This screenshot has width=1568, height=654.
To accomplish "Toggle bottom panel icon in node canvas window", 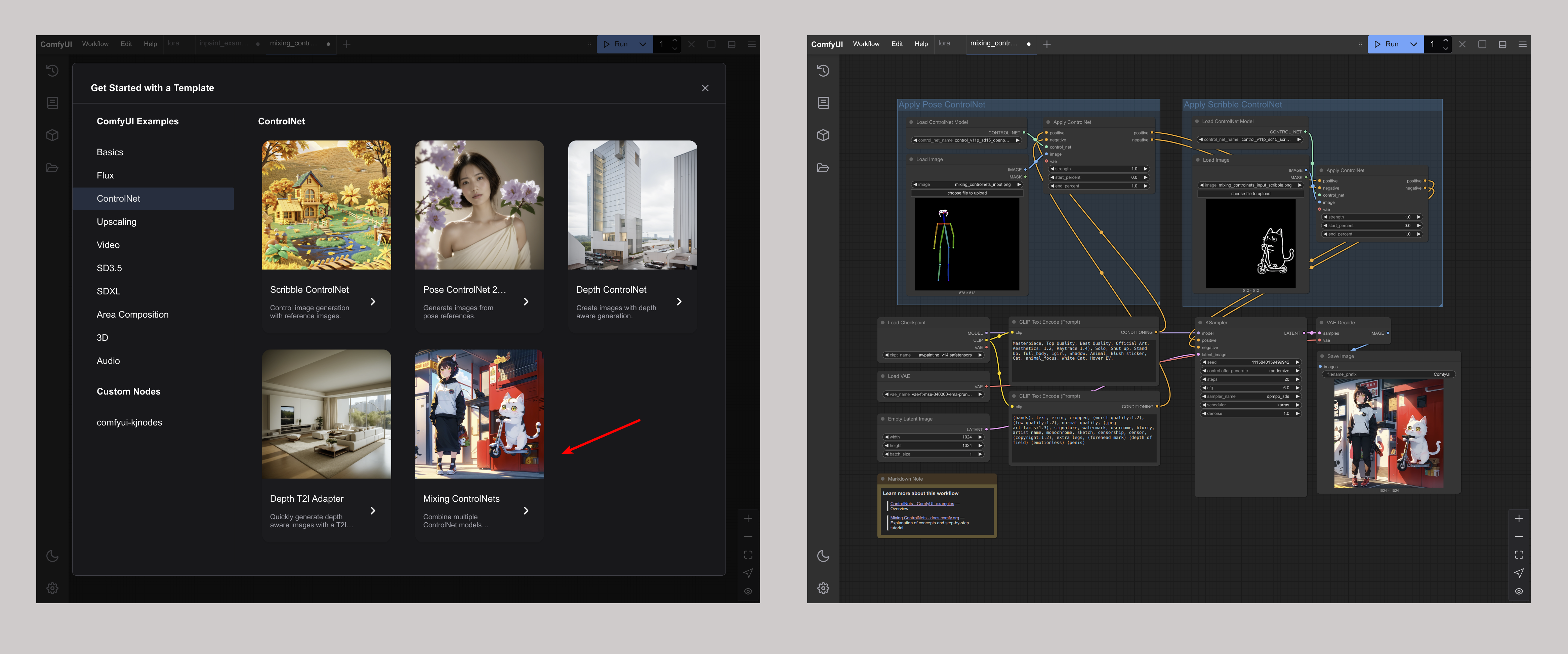I will tap(1502, 44).
